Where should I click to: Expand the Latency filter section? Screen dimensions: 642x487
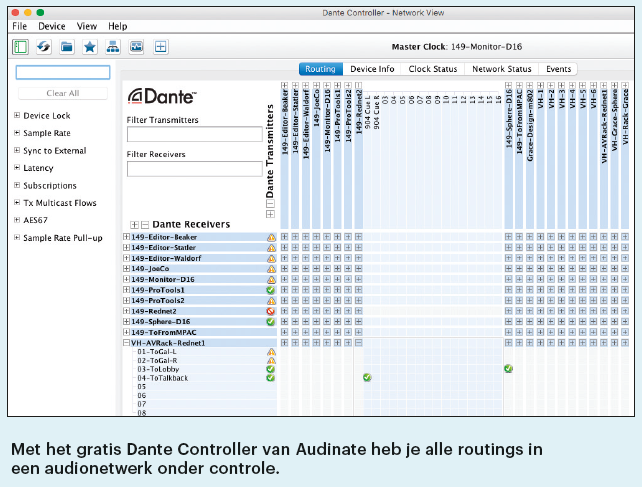(17, 168)
